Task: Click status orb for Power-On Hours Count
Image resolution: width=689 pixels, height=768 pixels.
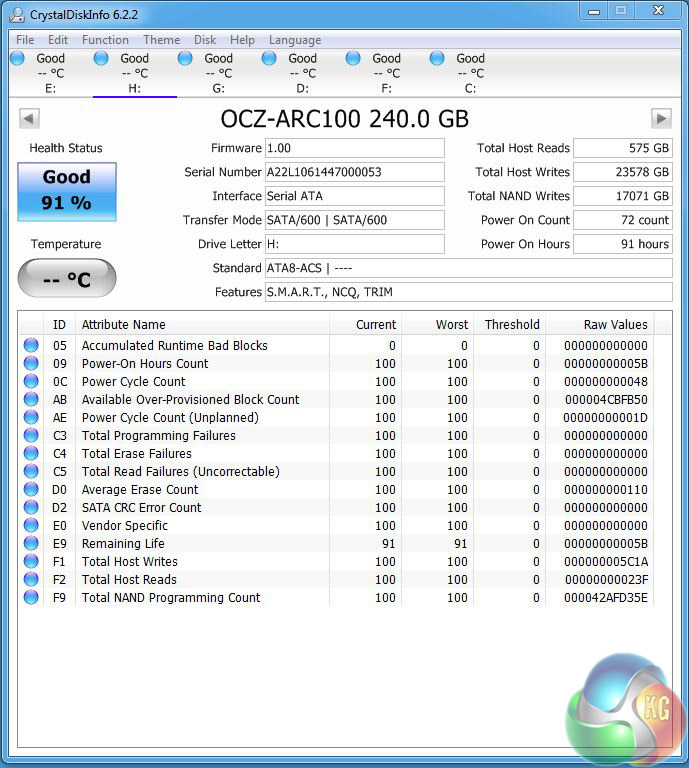Action: pos(31,363)
